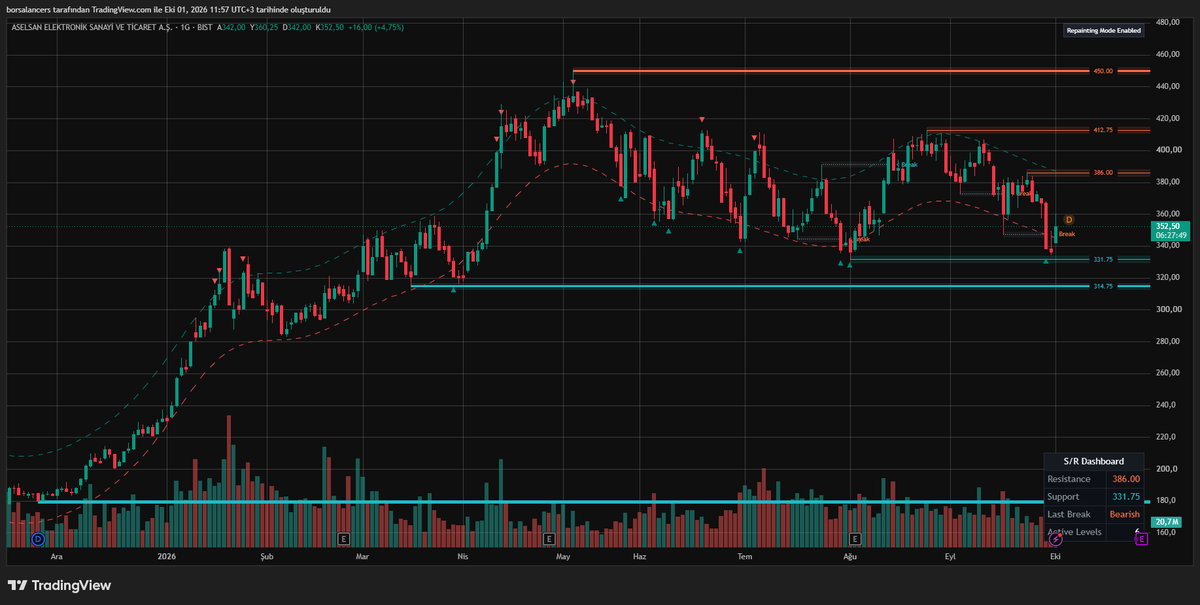The image size is (1200, 605).
Task: Click the 400,00 price axis label
Action: tap(1168, 150)
